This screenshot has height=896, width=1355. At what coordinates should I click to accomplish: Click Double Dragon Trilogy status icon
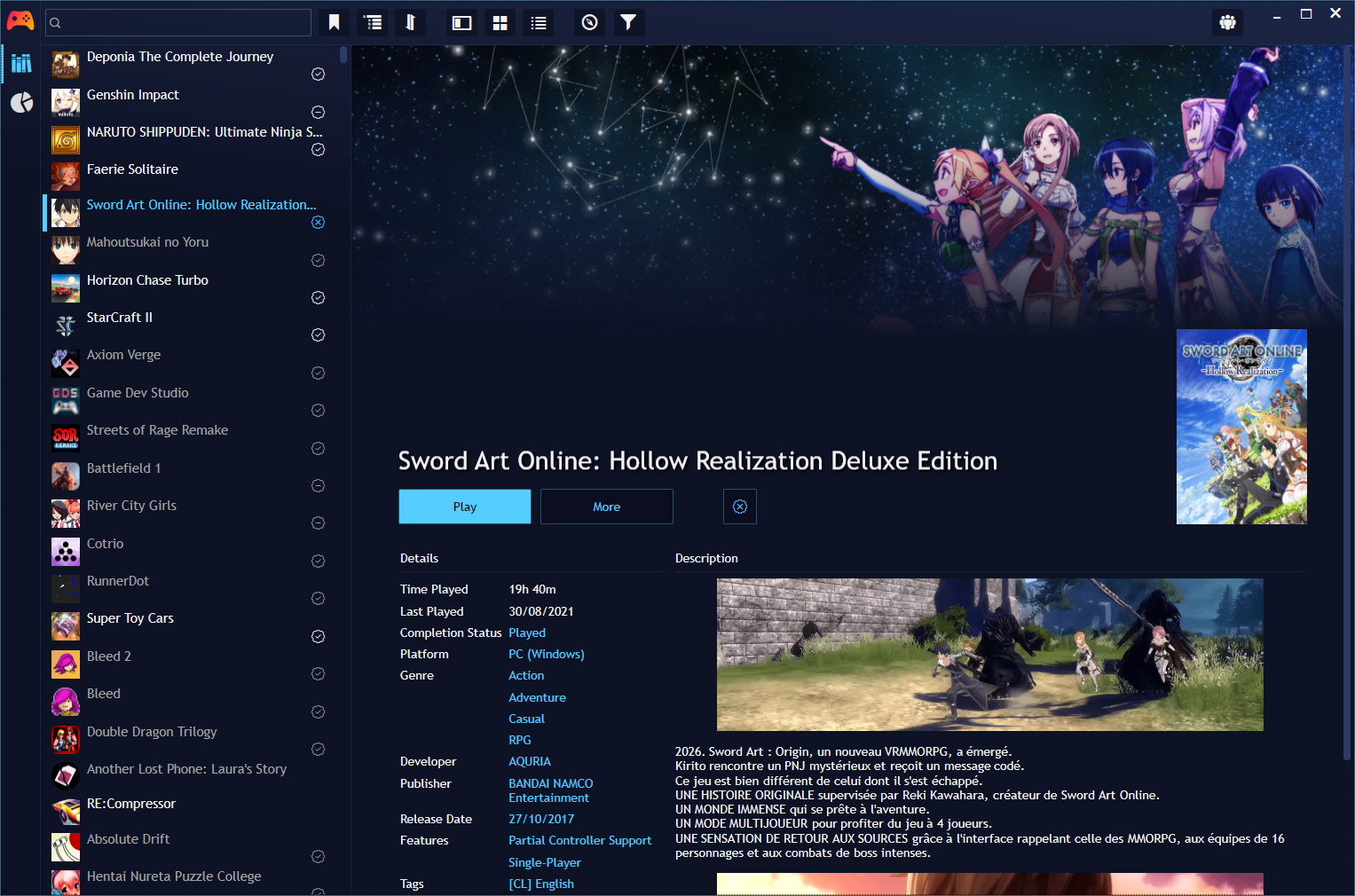click(x=318, y=749)
